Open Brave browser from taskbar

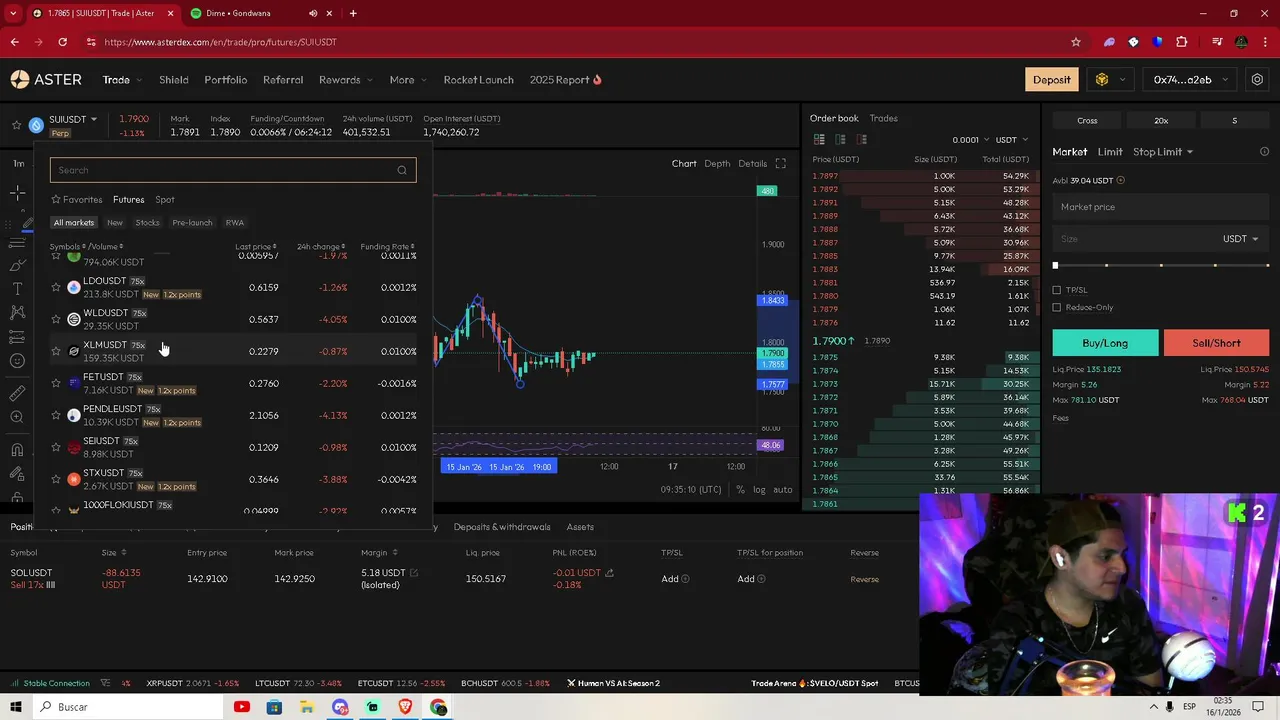[x=405, y=707]
